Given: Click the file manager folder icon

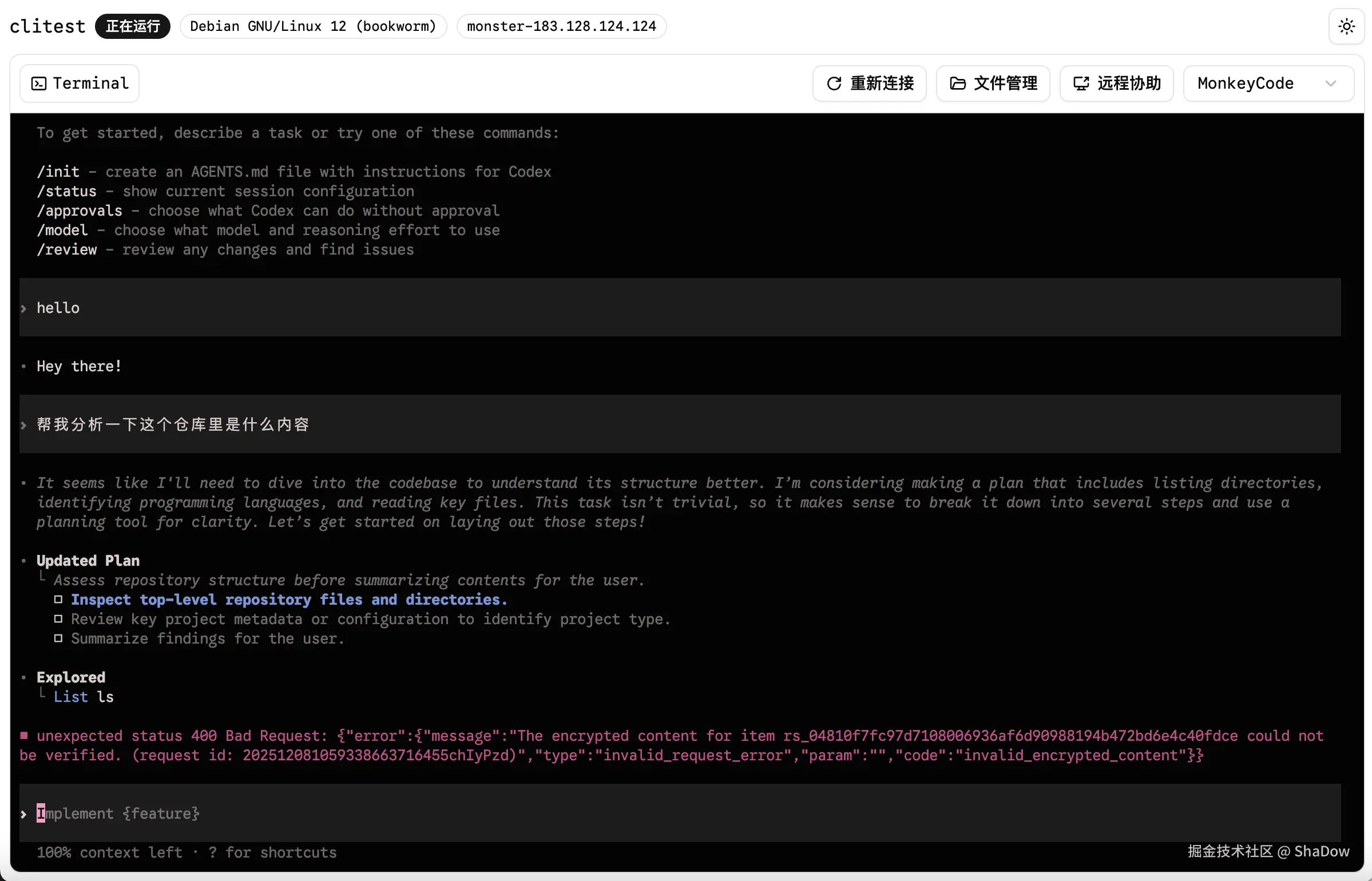Looking at the screenshot, I should [x=958, y=84].
